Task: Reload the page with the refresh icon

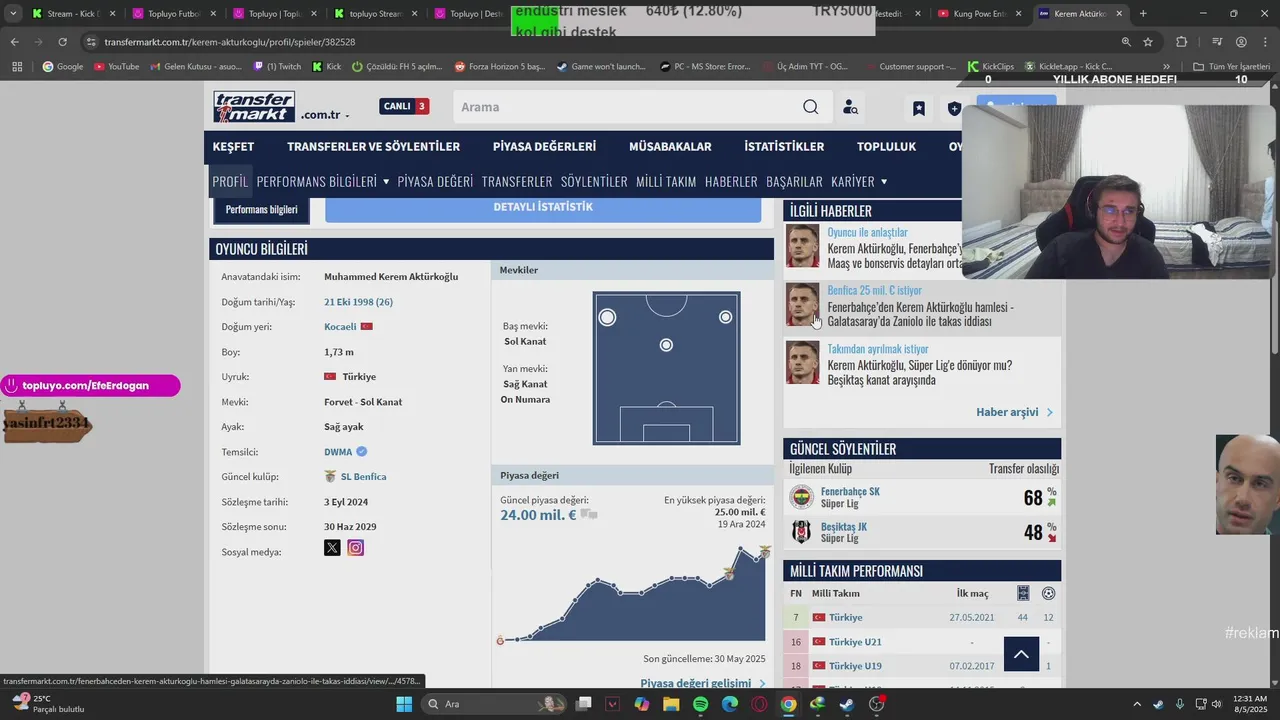Action: coord(62,42)
